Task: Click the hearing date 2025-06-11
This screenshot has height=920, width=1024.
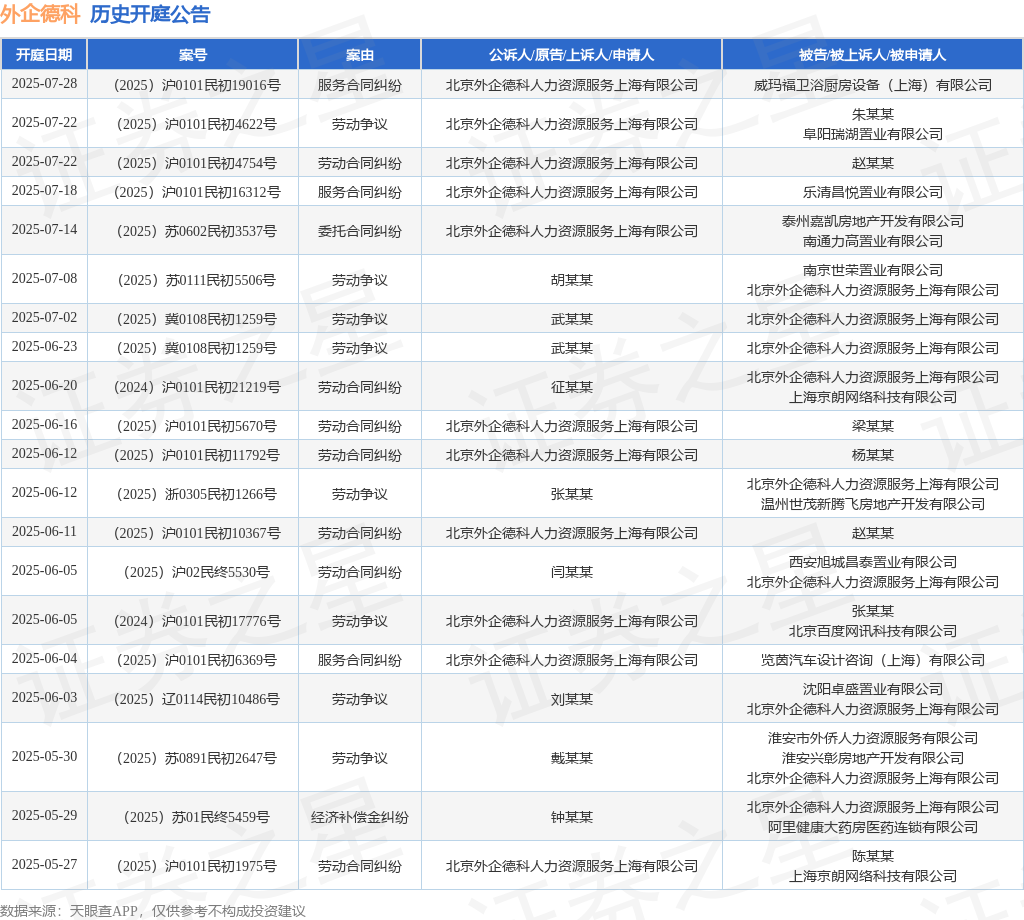Action: pos(44,531)
